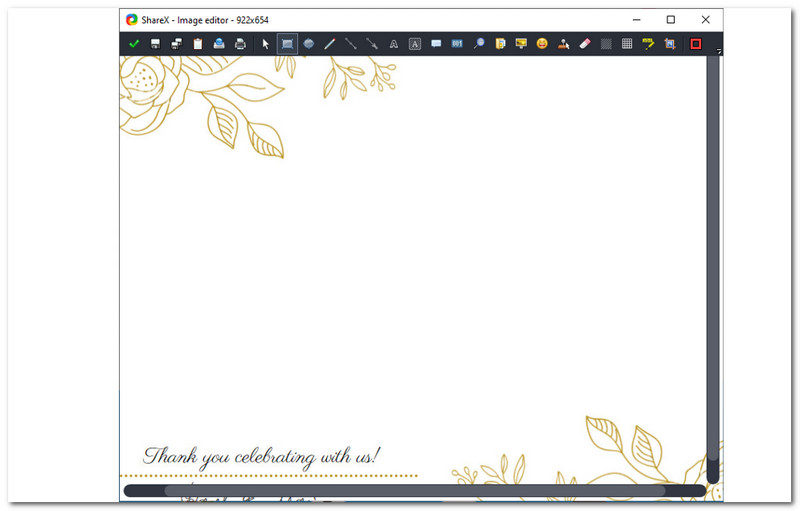Upload the image with the cloud upload icon

pos(219,44)
